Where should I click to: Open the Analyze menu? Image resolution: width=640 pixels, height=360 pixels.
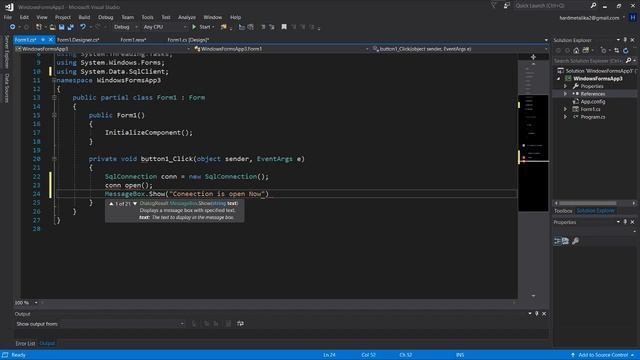[187, 17]
